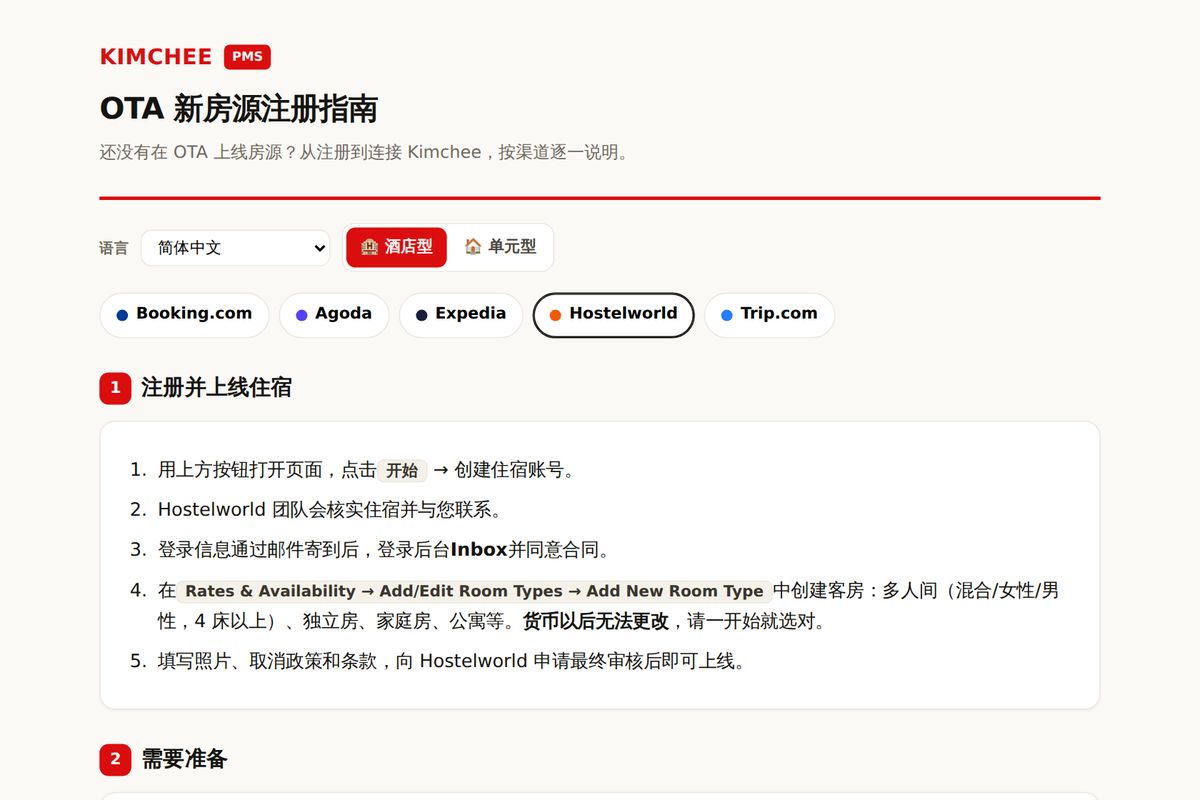Image resolution: width=1200 pixels, height=800 pixels.
Task: Select the 酒店型 property type toggle
Action: 396,247
